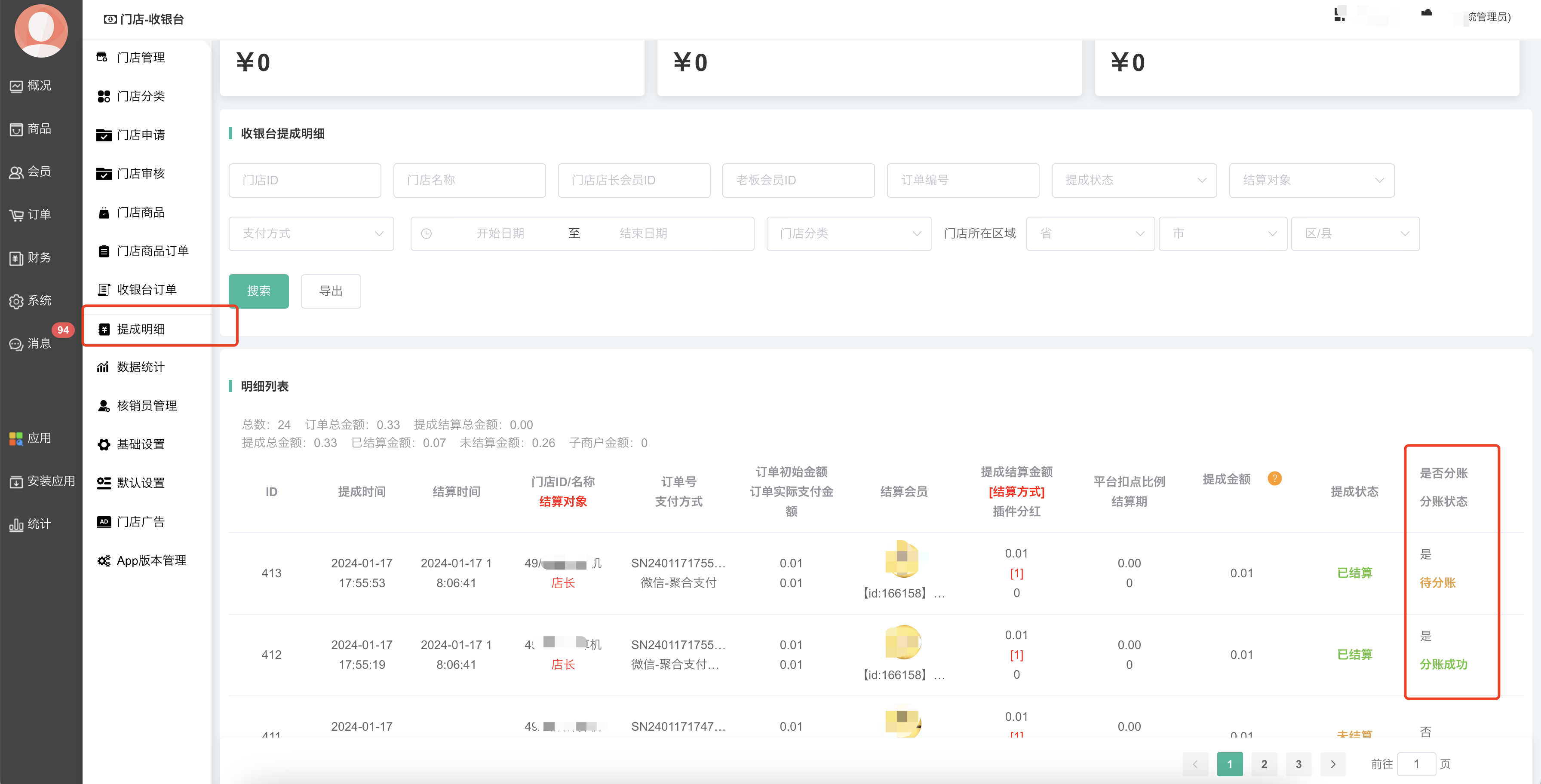
Task: Select 收银台订单 menu item
Action: coord(147,290)
